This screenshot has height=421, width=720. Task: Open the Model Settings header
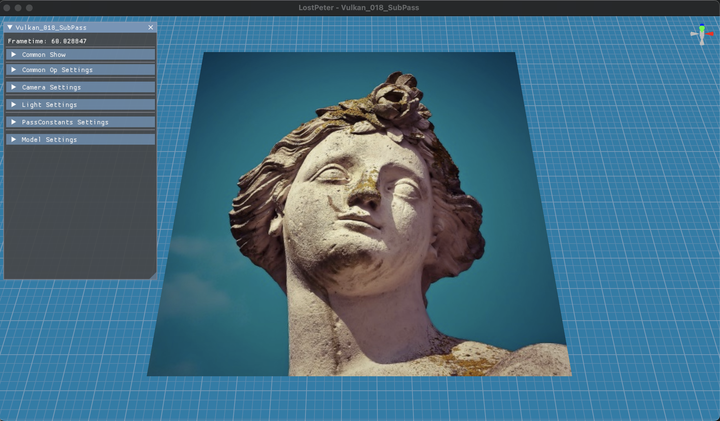(x=80, y=140)
